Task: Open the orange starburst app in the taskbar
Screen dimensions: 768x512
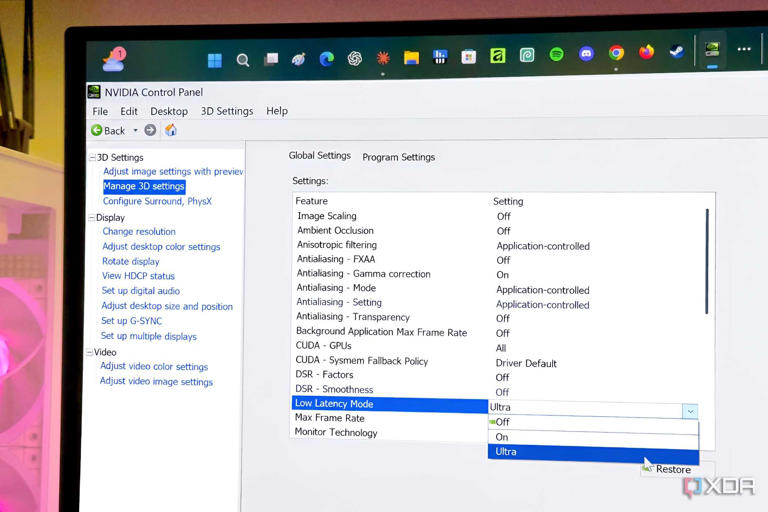Action: click(383, 58)
